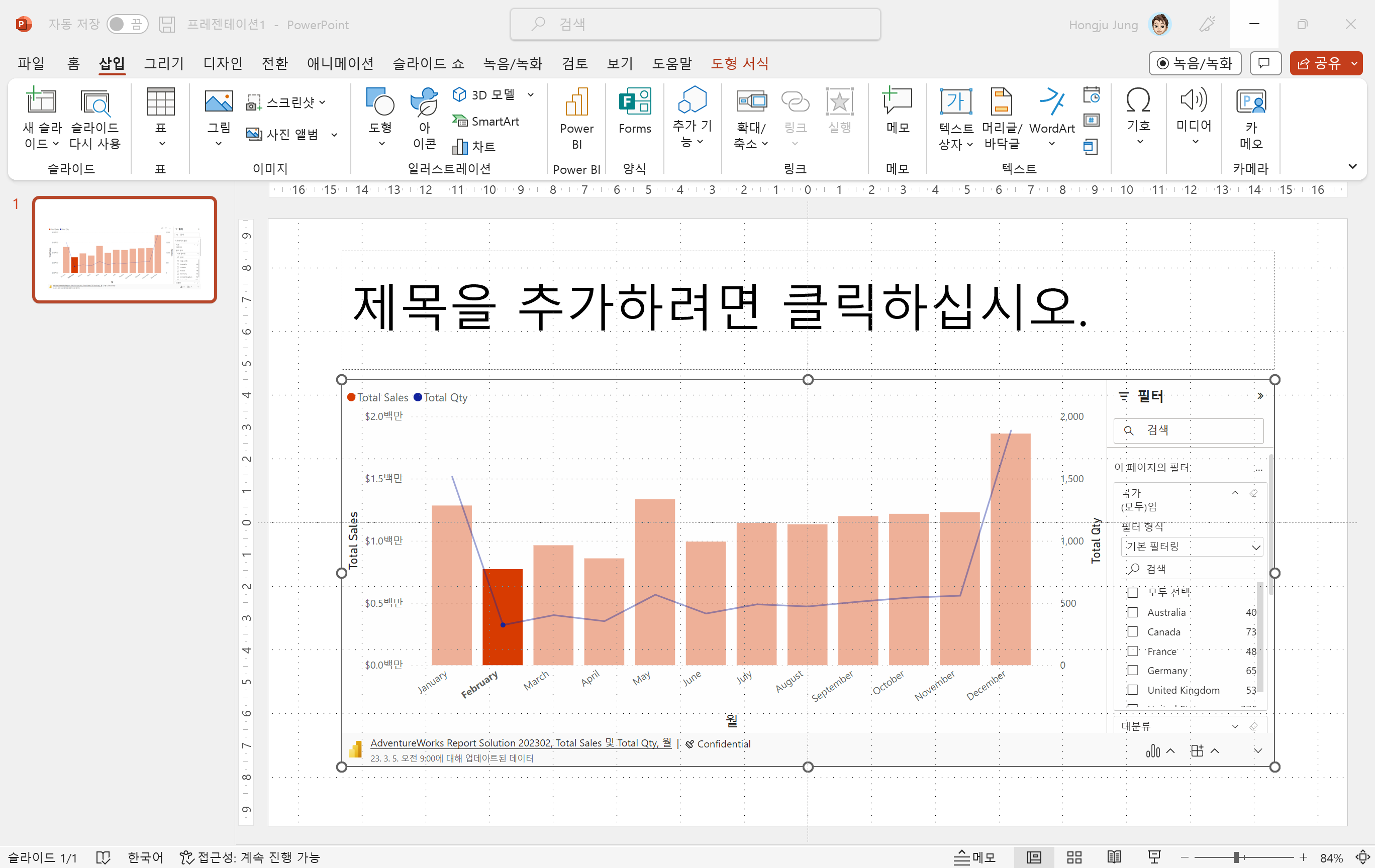
Task: Open the 디자인 ribbon tab
Action: (x=223, y=63)
